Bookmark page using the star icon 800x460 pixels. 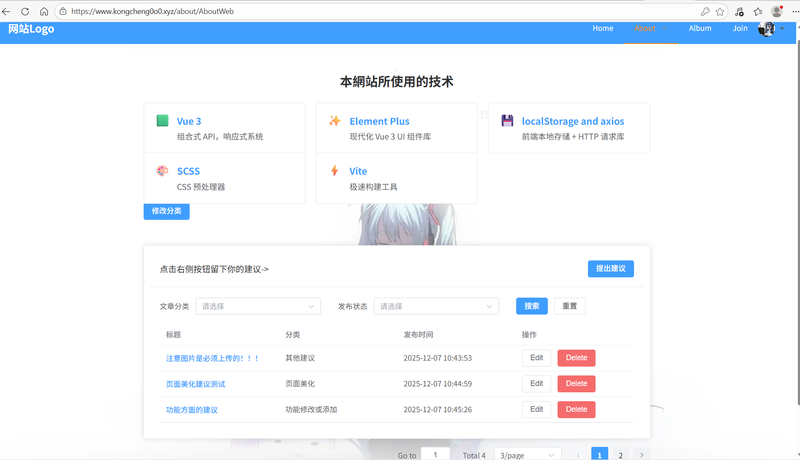point(720,11)
